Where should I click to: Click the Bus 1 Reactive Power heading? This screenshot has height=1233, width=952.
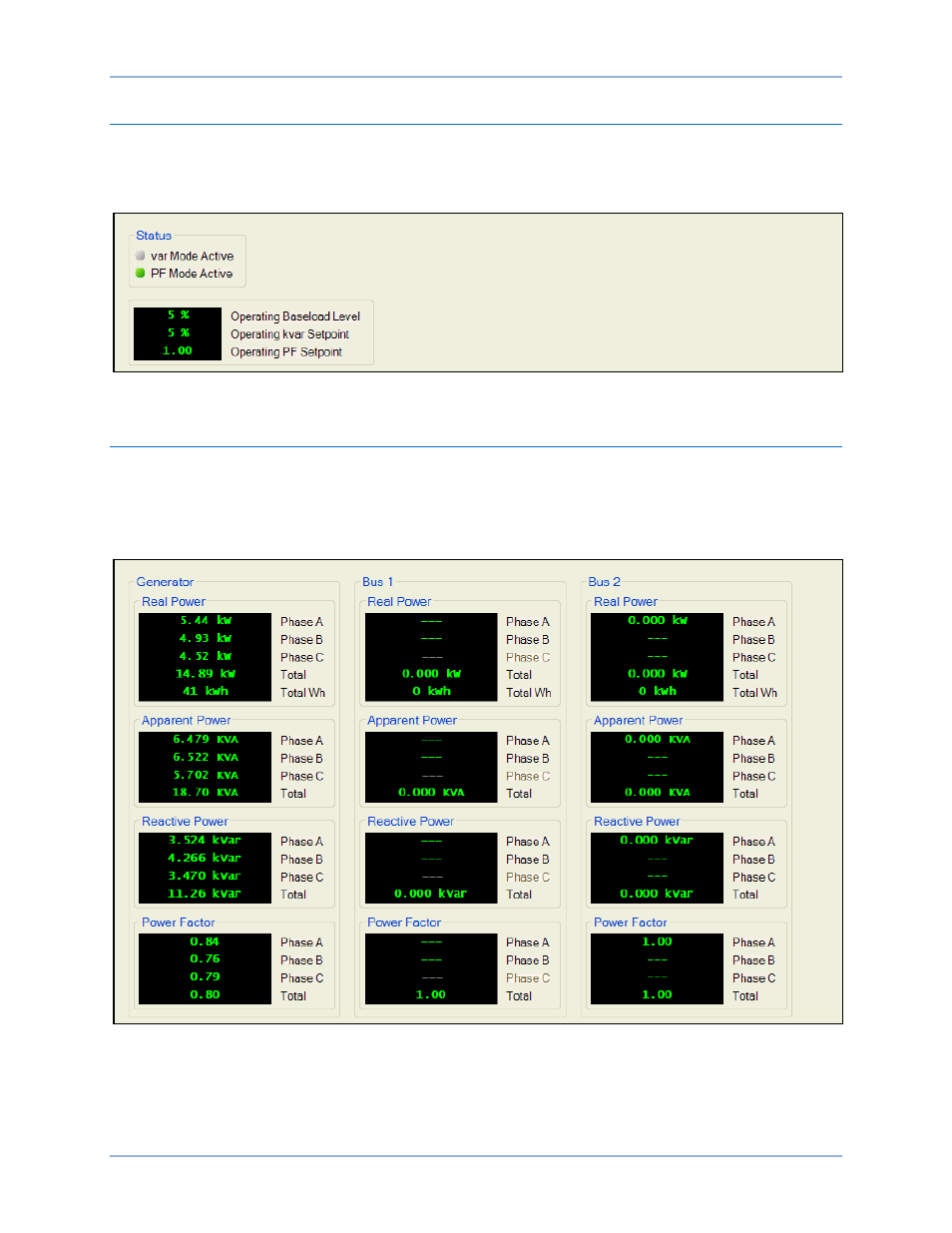point(410,822)
